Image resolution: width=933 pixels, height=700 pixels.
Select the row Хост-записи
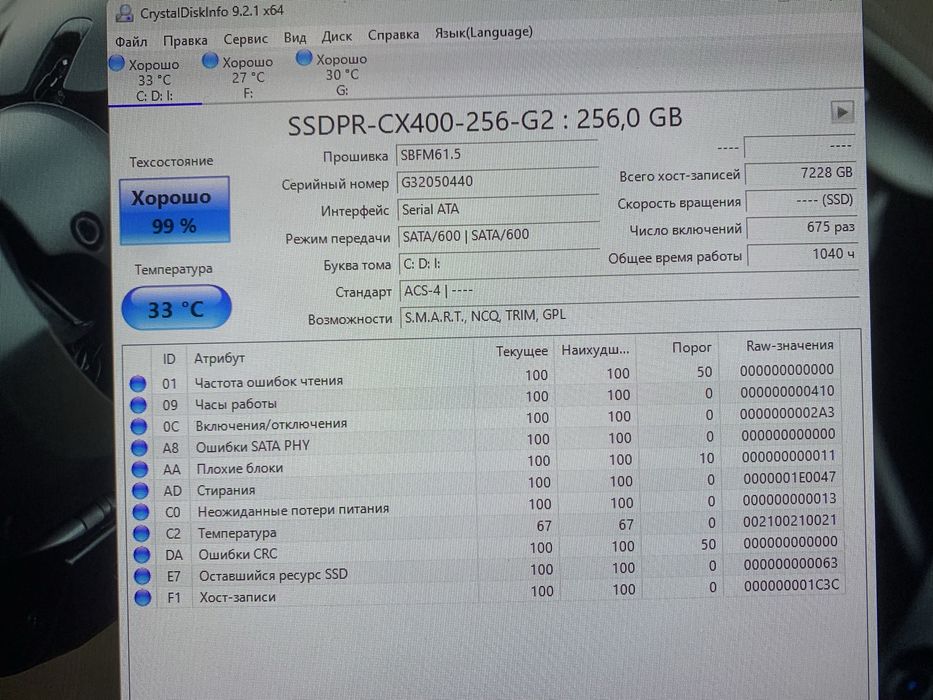(x=489, y=592)
